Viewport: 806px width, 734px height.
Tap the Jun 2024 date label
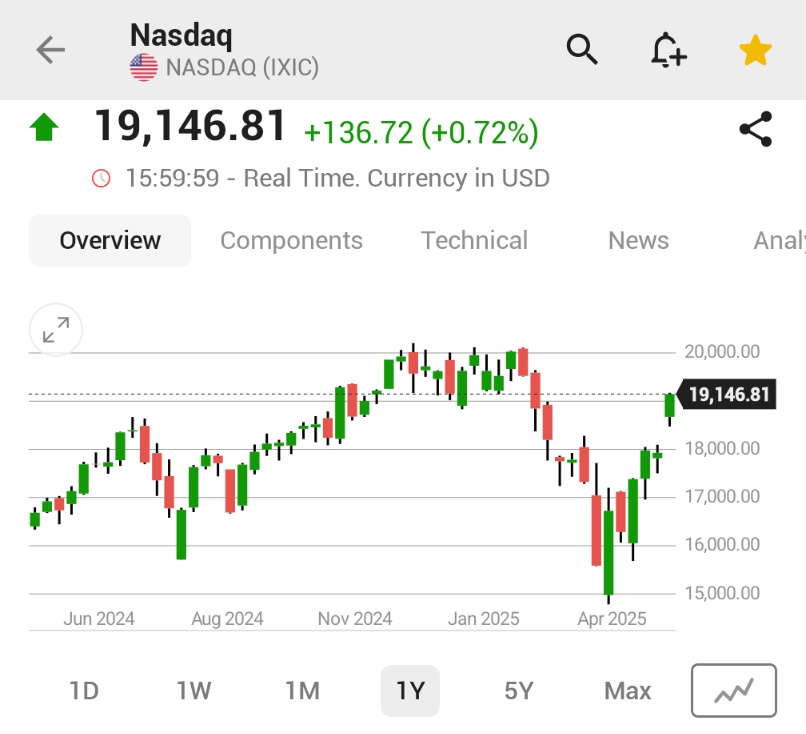pos(99,618)
